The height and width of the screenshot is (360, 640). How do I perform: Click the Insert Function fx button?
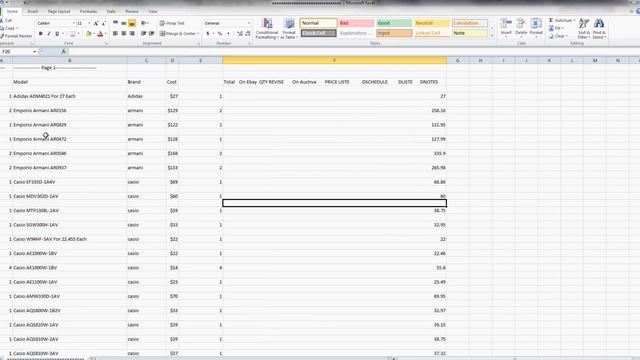coord(64,52)
